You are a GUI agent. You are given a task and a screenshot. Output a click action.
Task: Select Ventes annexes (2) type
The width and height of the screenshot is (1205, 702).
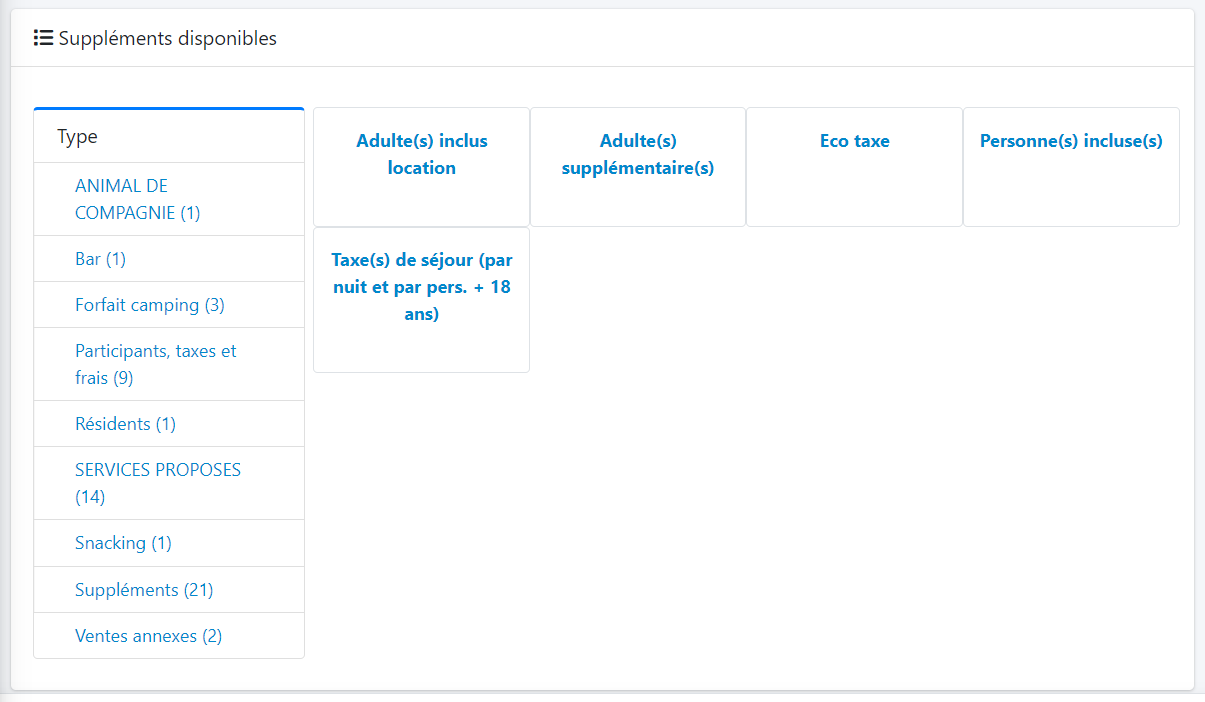point(148,636)
